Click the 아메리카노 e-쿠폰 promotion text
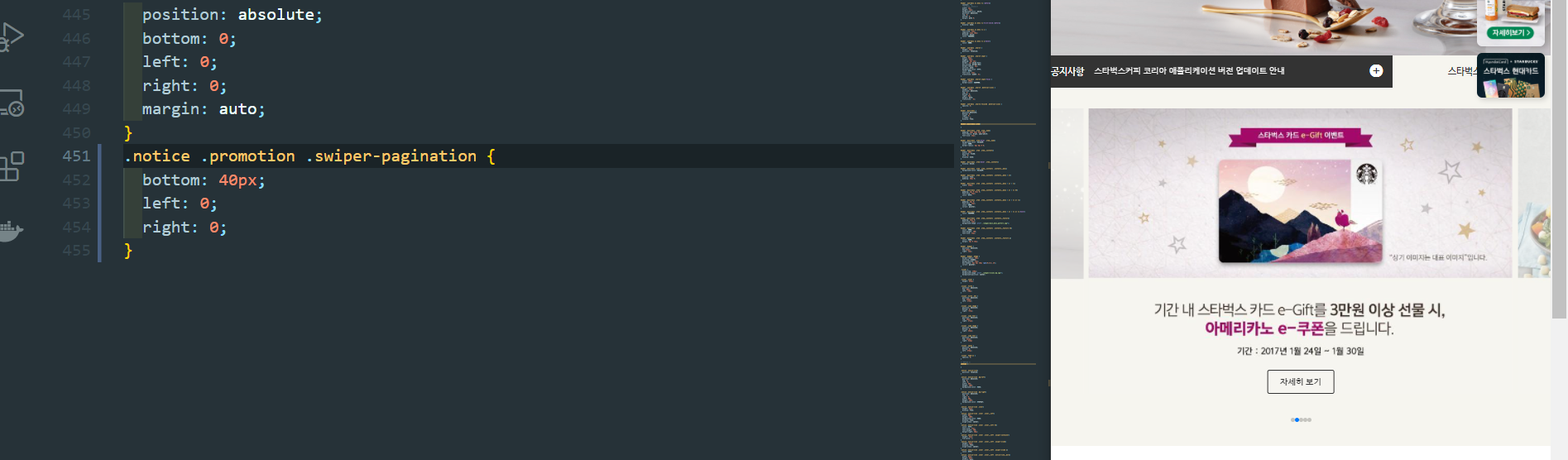1568x460 pixels. [x=1264, y=328]
